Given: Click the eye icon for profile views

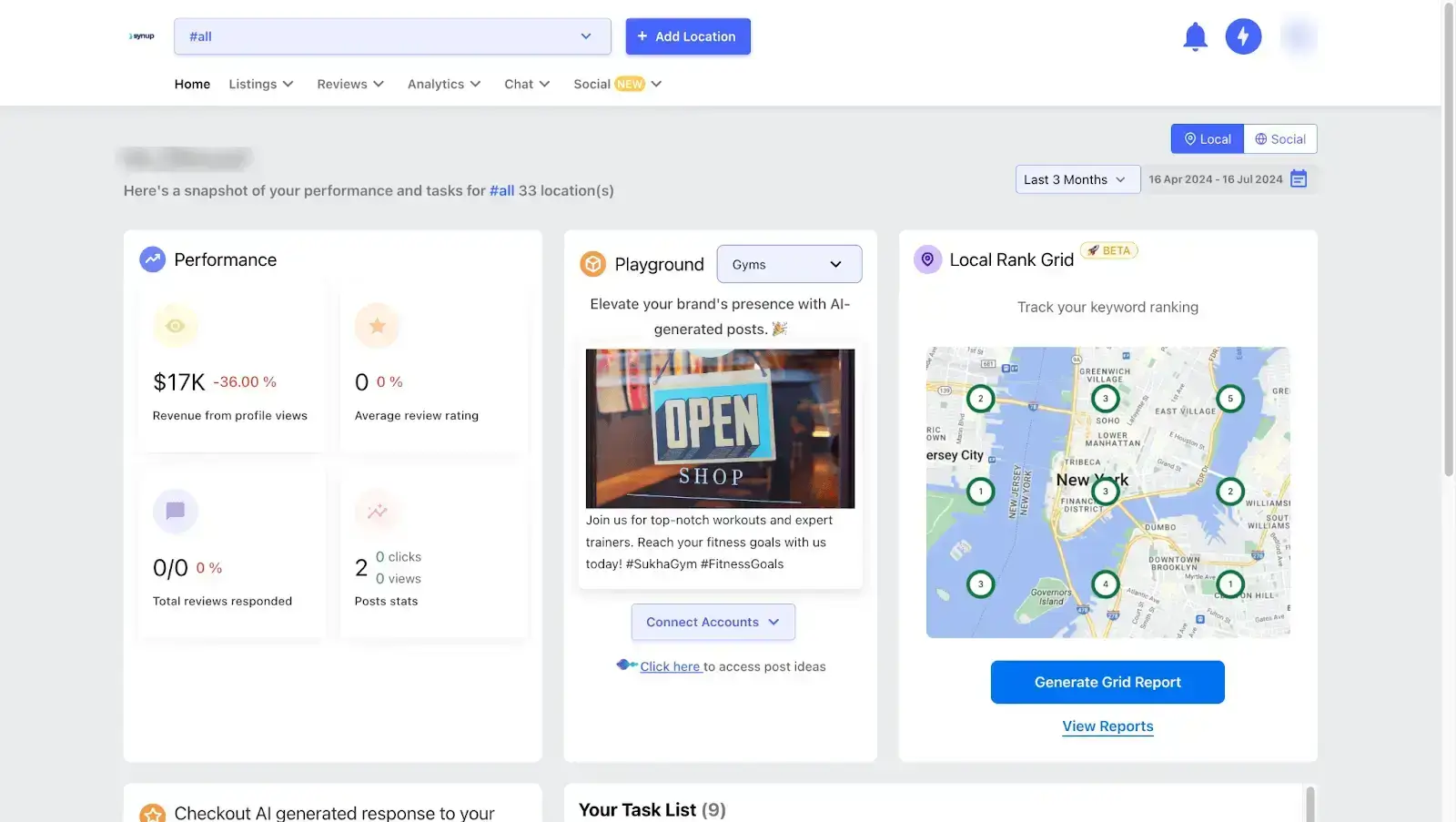Looking at the screenshot, I should point(176,326).
